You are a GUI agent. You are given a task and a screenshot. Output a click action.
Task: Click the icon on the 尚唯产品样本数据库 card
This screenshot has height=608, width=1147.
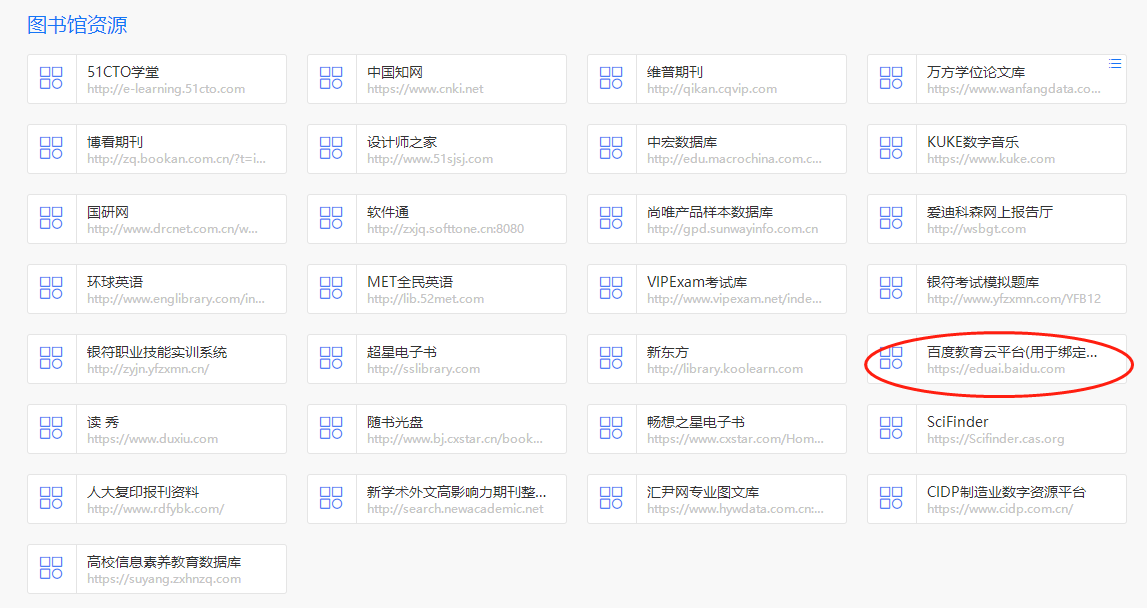(611, 218)
